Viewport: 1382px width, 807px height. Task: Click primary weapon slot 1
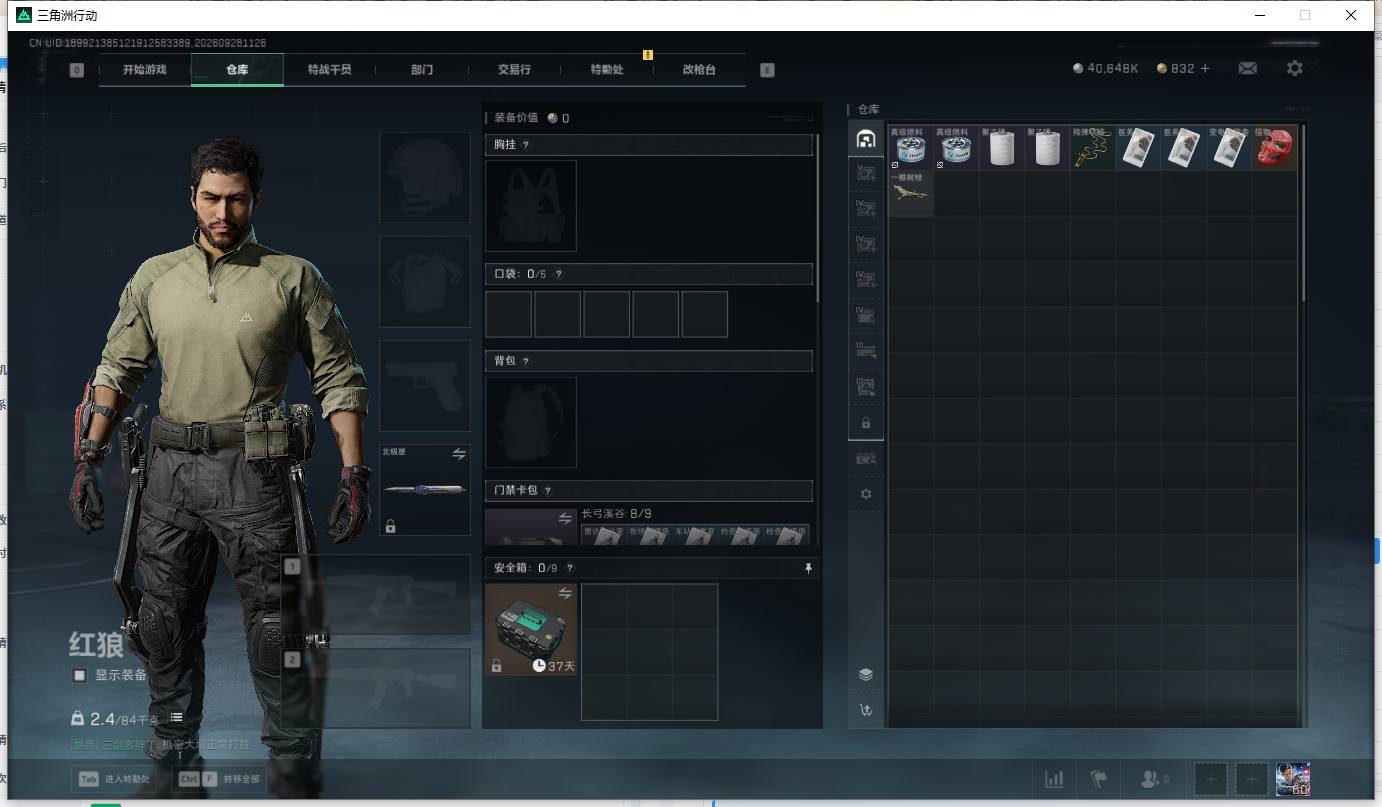(x=376, y=595)
